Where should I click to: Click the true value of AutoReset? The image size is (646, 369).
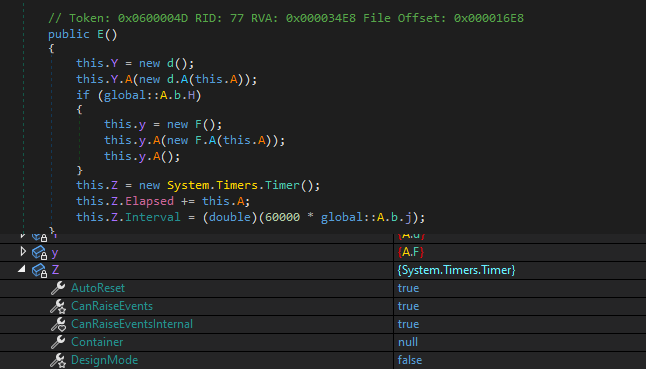tap(408, 288)
